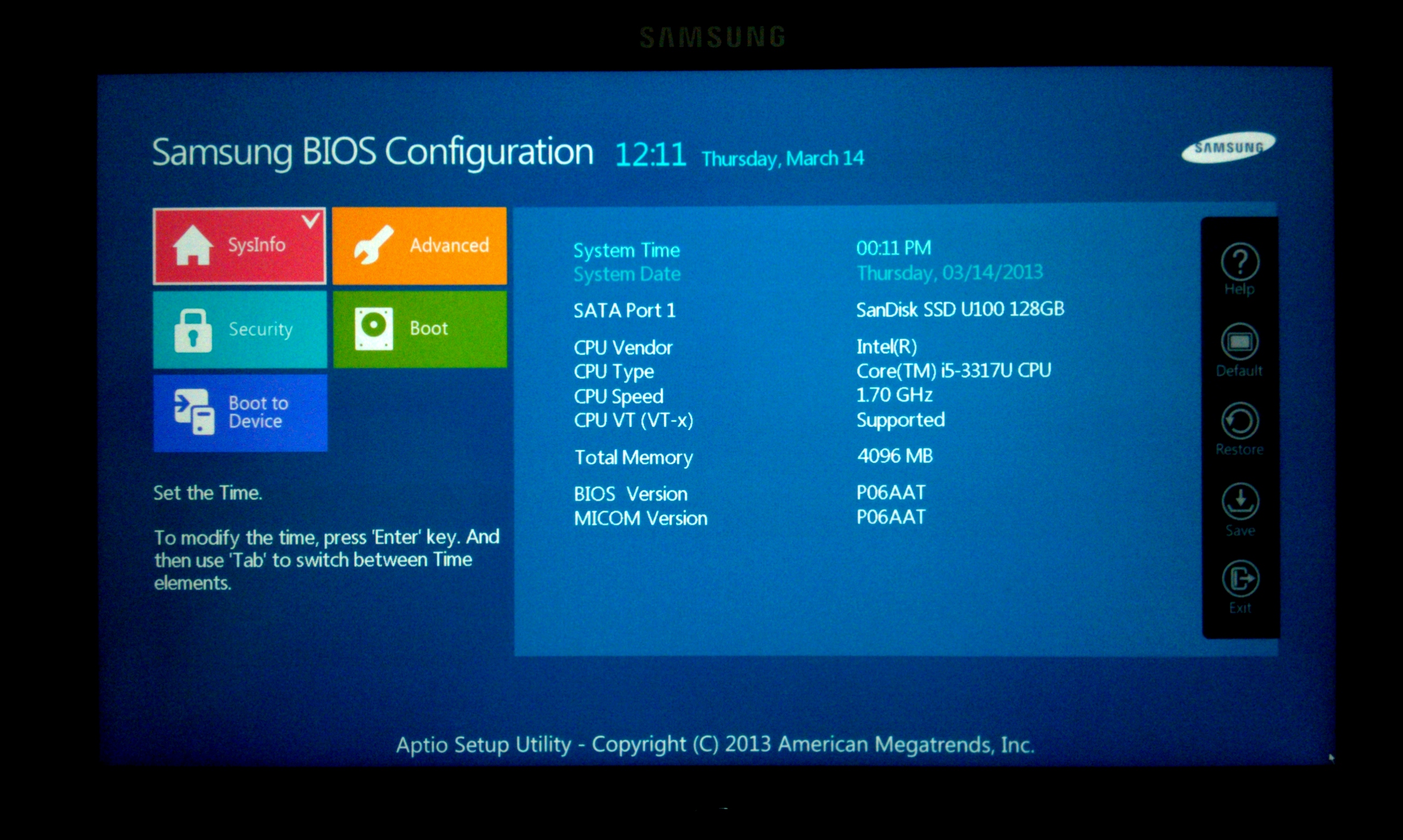Click the Set the Time. help heading
Screen dimensions: 1403x840
point(208,493)
